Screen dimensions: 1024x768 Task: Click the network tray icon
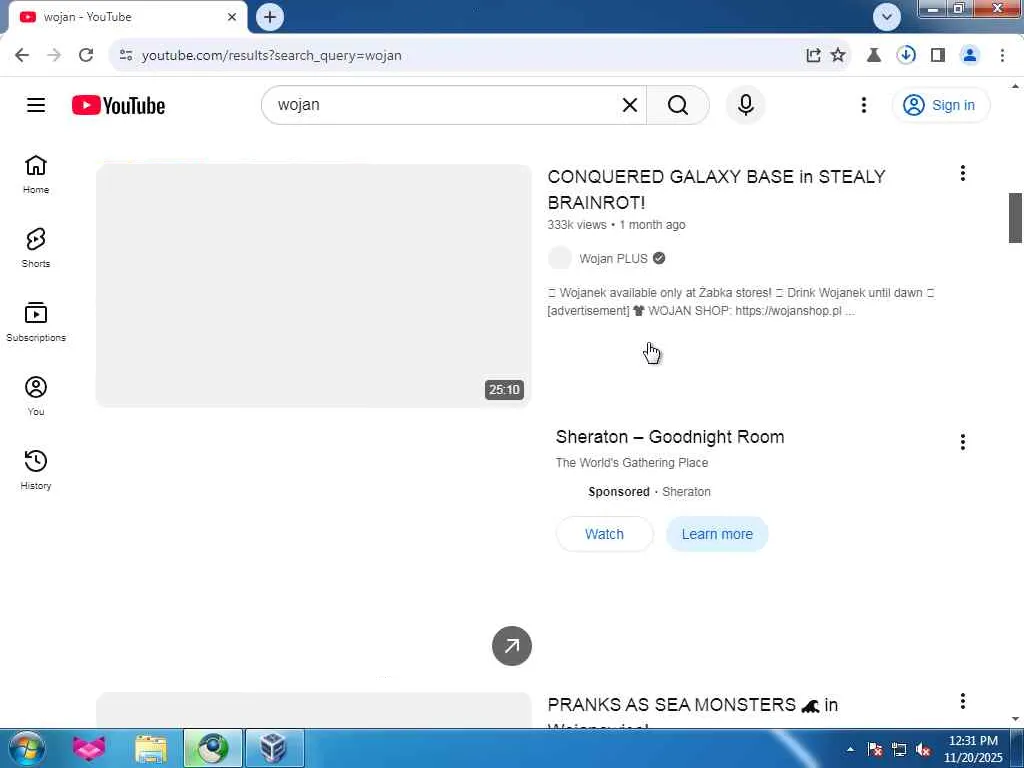[899, 750]
